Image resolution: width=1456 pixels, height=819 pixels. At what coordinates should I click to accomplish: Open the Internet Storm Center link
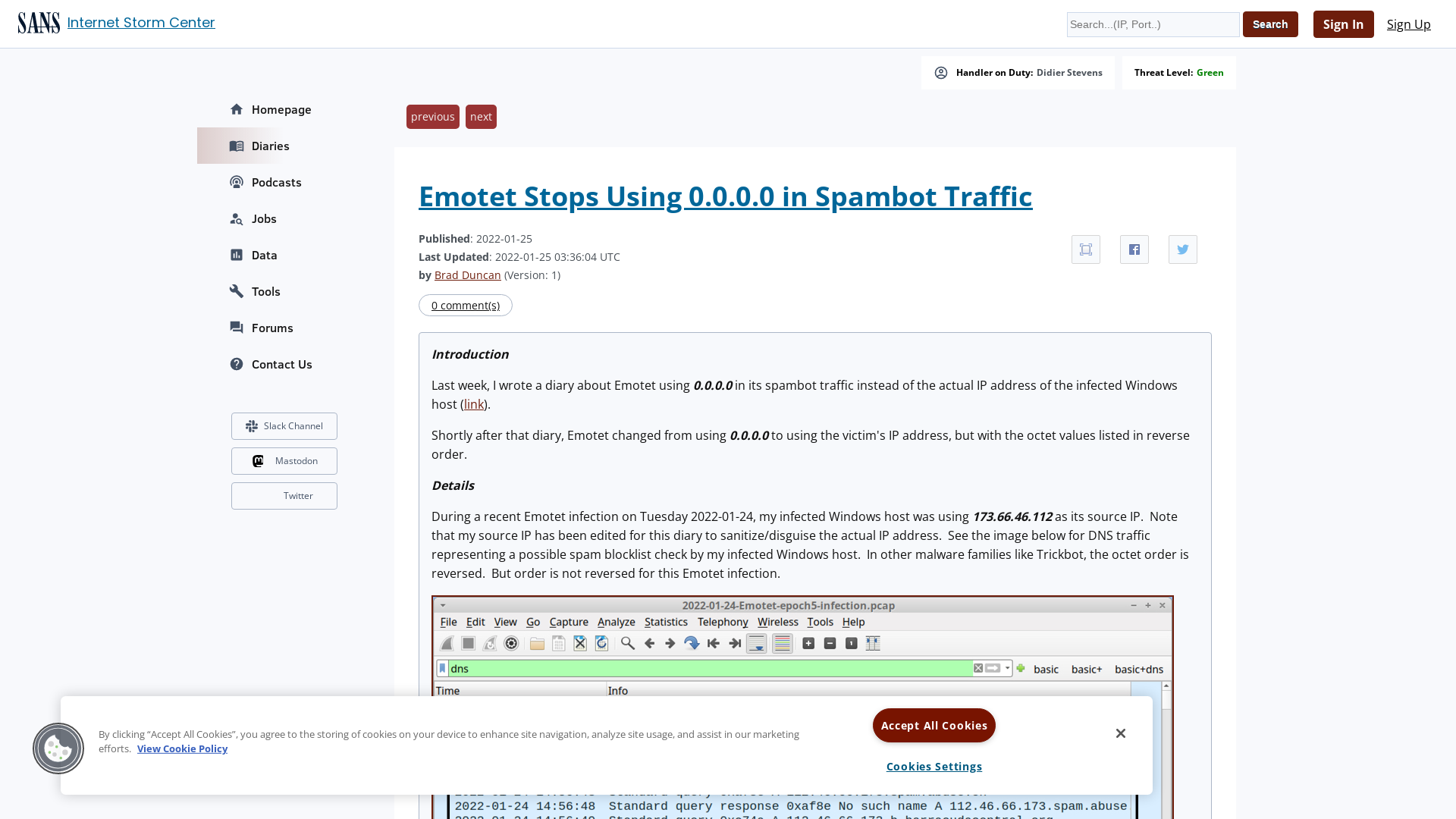(x=141, y=23)
